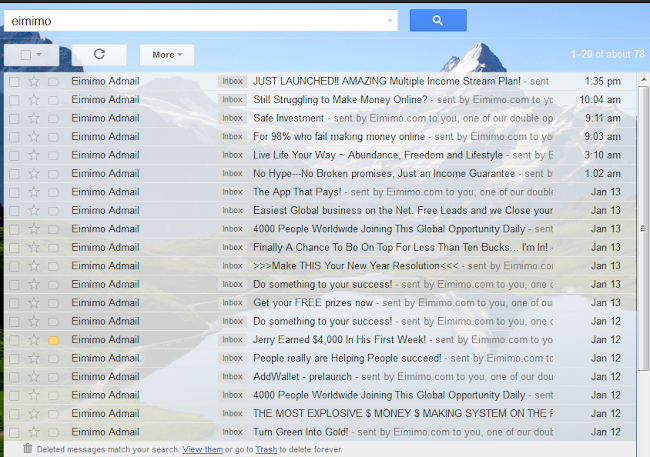Mark 'THE MOST EXPLOSIVE $ MONEY' email important
The width and height of the screenshot is (650, 457).
tap(53, 414)
